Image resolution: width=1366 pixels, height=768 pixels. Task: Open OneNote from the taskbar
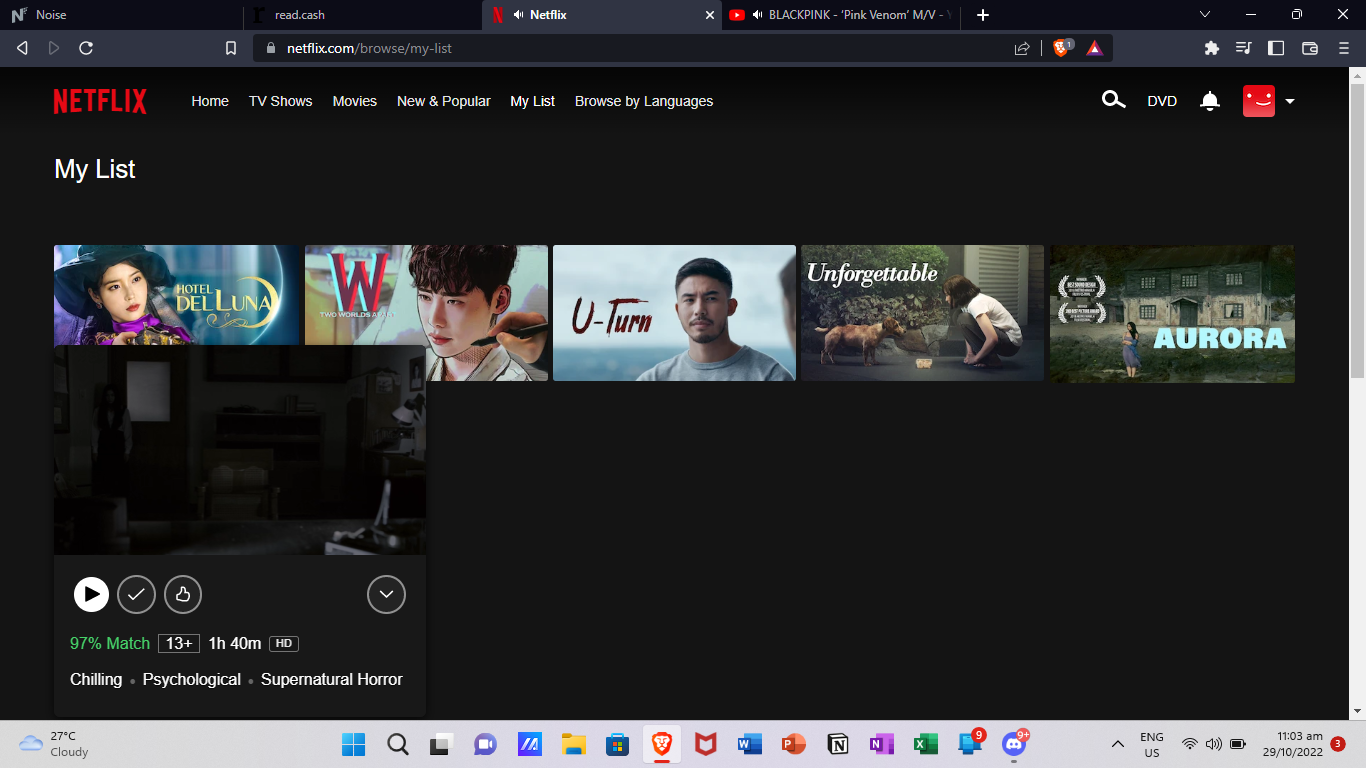click(881, 744)
